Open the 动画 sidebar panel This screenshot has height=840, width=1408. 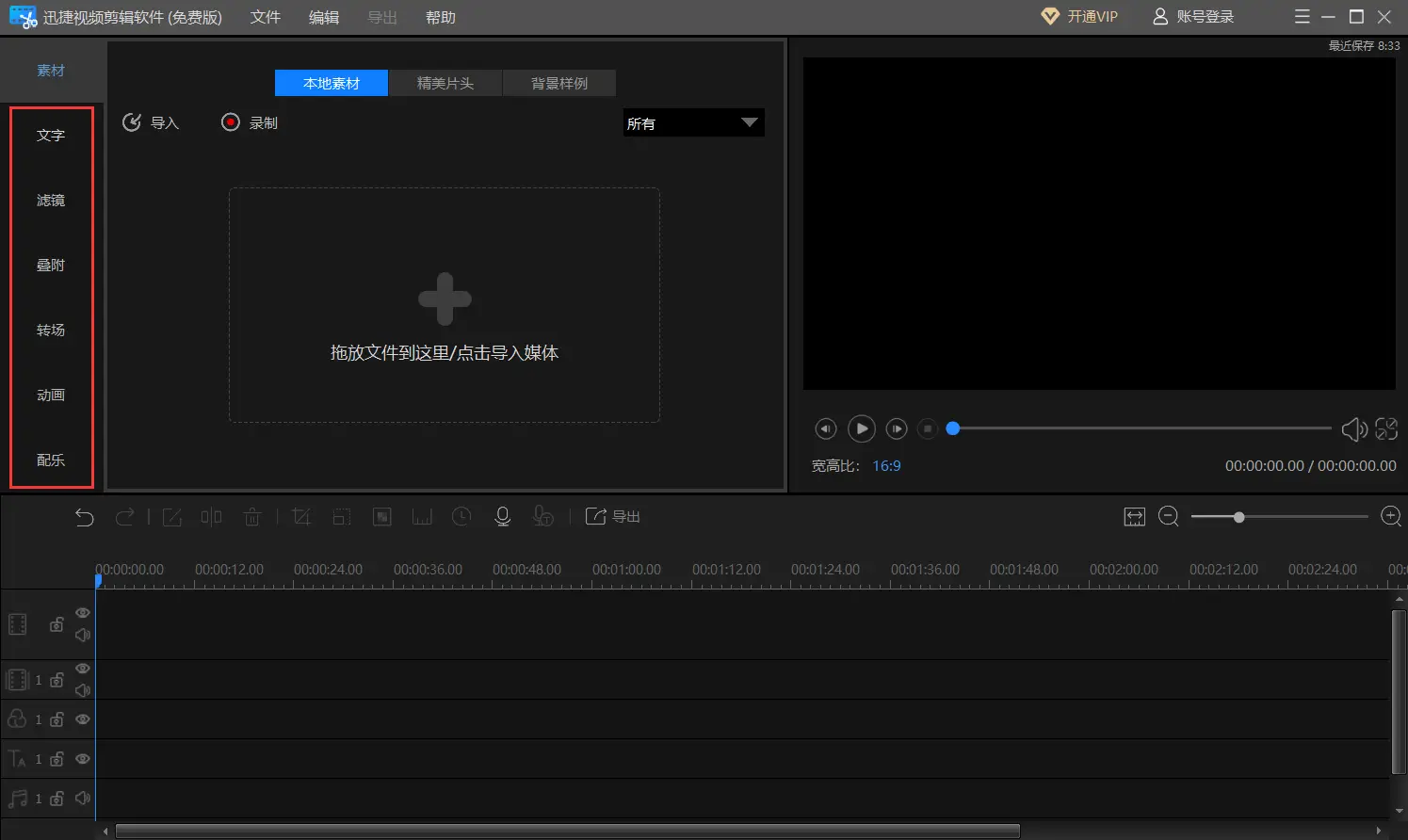coord(51,396)
